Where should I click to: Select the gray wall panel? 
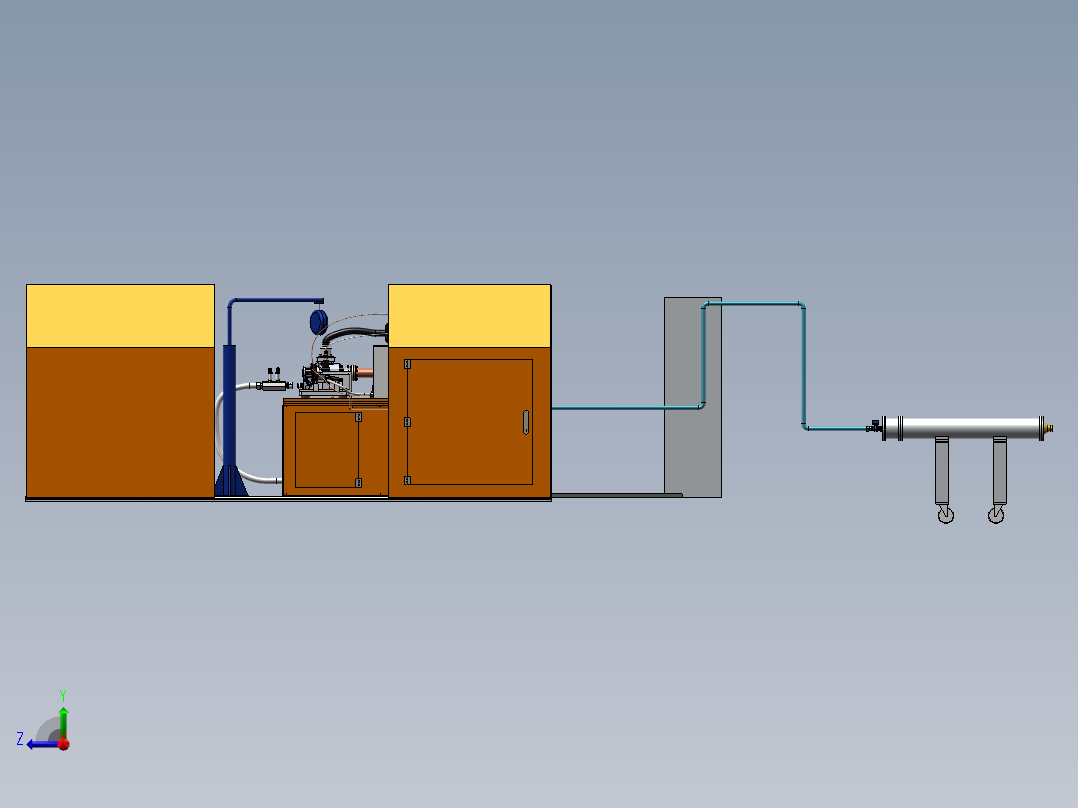(692, 397)
